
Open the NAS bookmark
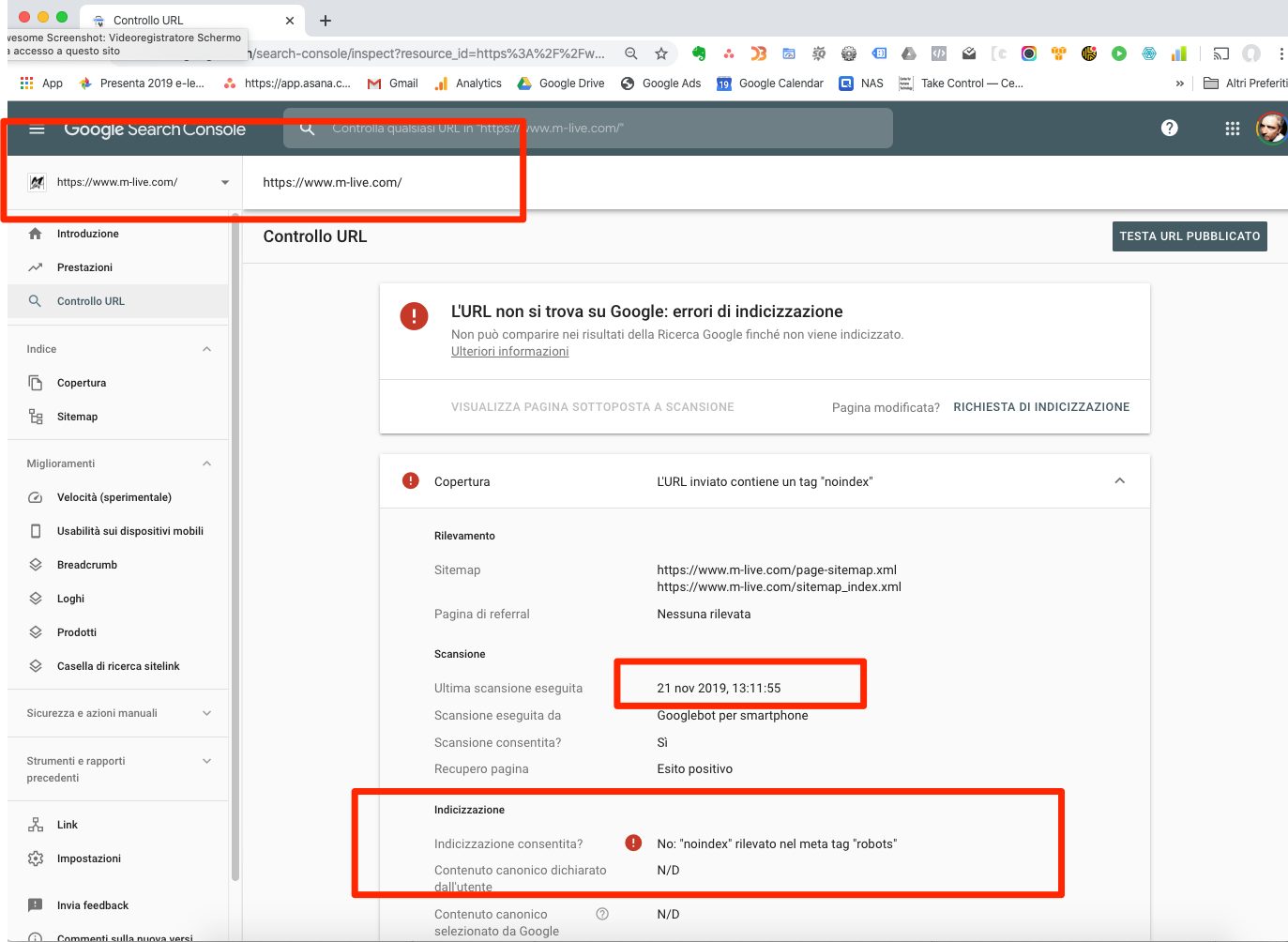pyautogui.click(x=860, y=84)
